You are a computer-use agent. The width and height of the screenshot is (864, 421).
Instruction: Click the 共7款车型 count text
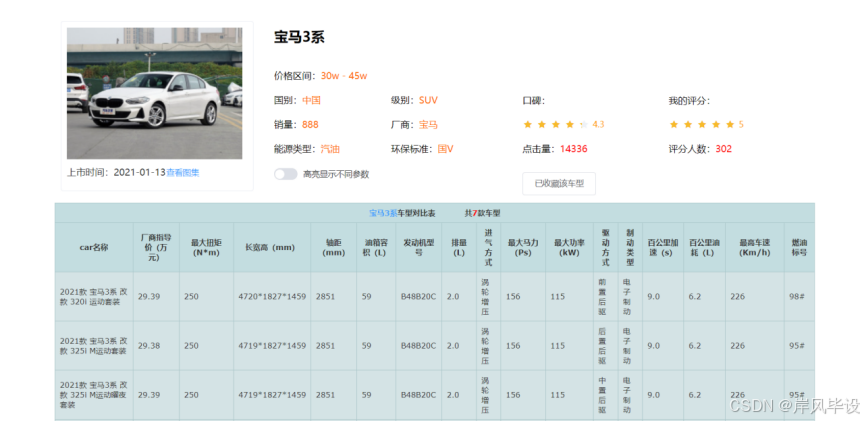coord(482,213)
